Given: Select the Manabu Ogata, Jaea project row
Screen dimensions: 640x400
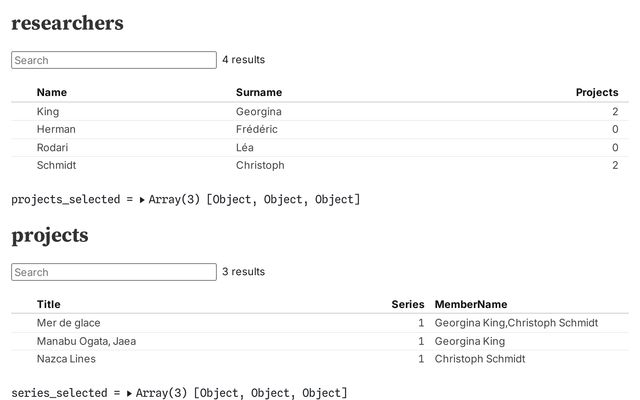Looking at the screenshot, I should click(x=320, y=341).
